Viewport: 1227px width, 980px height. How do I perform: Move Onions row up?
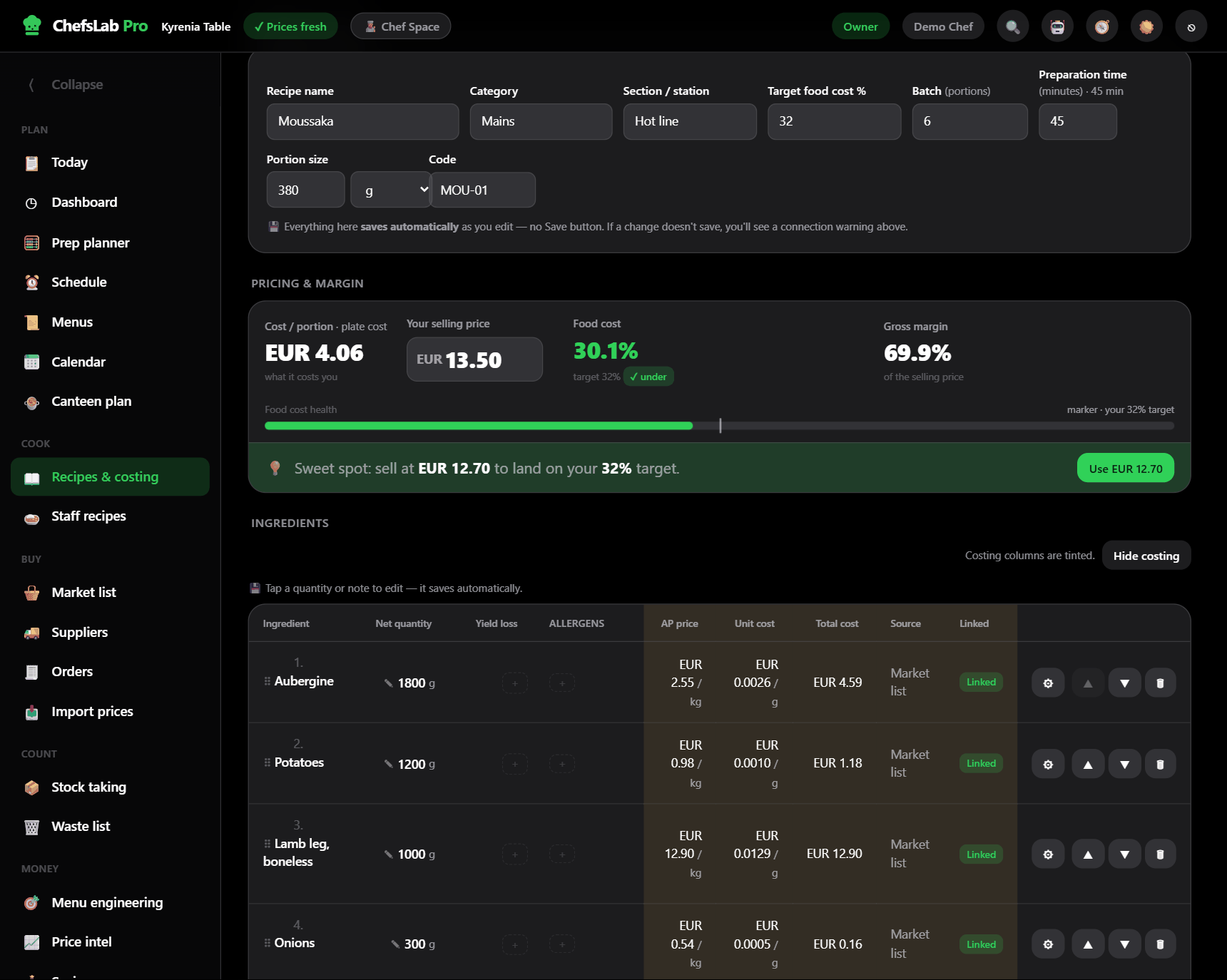click(x=1088, y=944)
